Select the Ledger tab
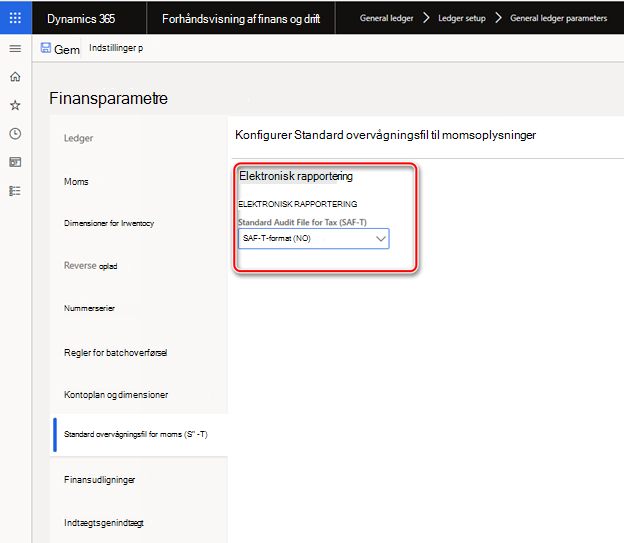The width and height of the screenshot is (624, 543). click(x=78, y=138)
